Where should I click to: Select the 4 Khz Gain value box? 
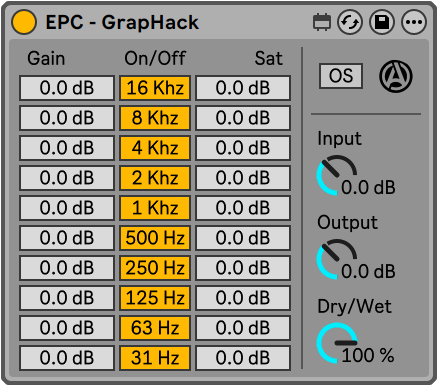point(67,148)
